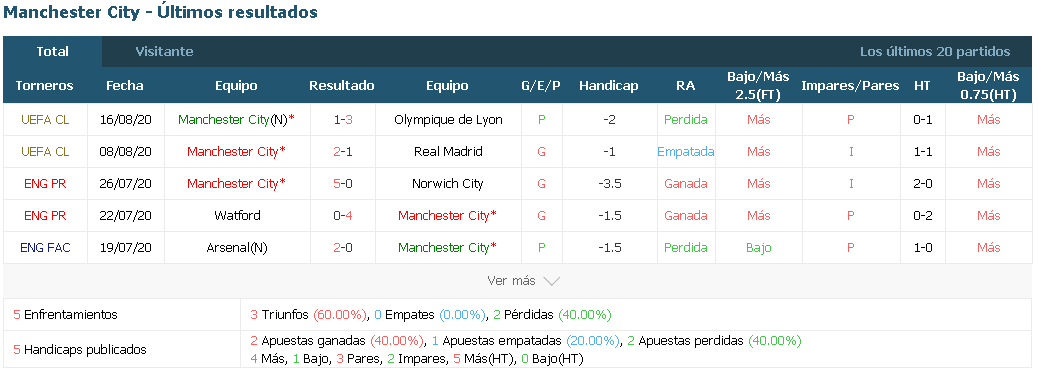Open Arsenal(N) team link
The image size is (1038, 372).
point(237,248)
